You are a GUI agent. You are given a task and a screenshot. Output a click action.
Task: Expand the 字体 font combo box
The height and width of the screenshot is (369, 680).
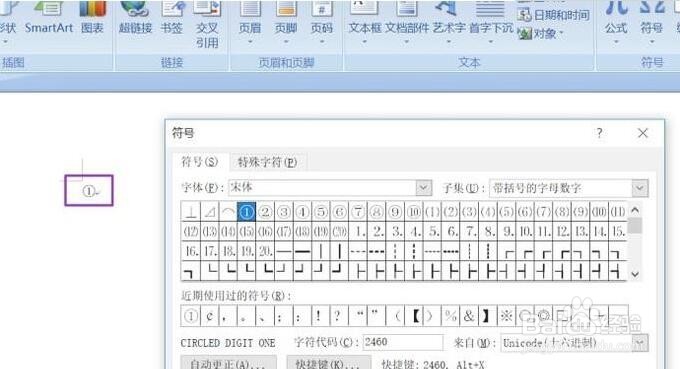tap(423, 188)
